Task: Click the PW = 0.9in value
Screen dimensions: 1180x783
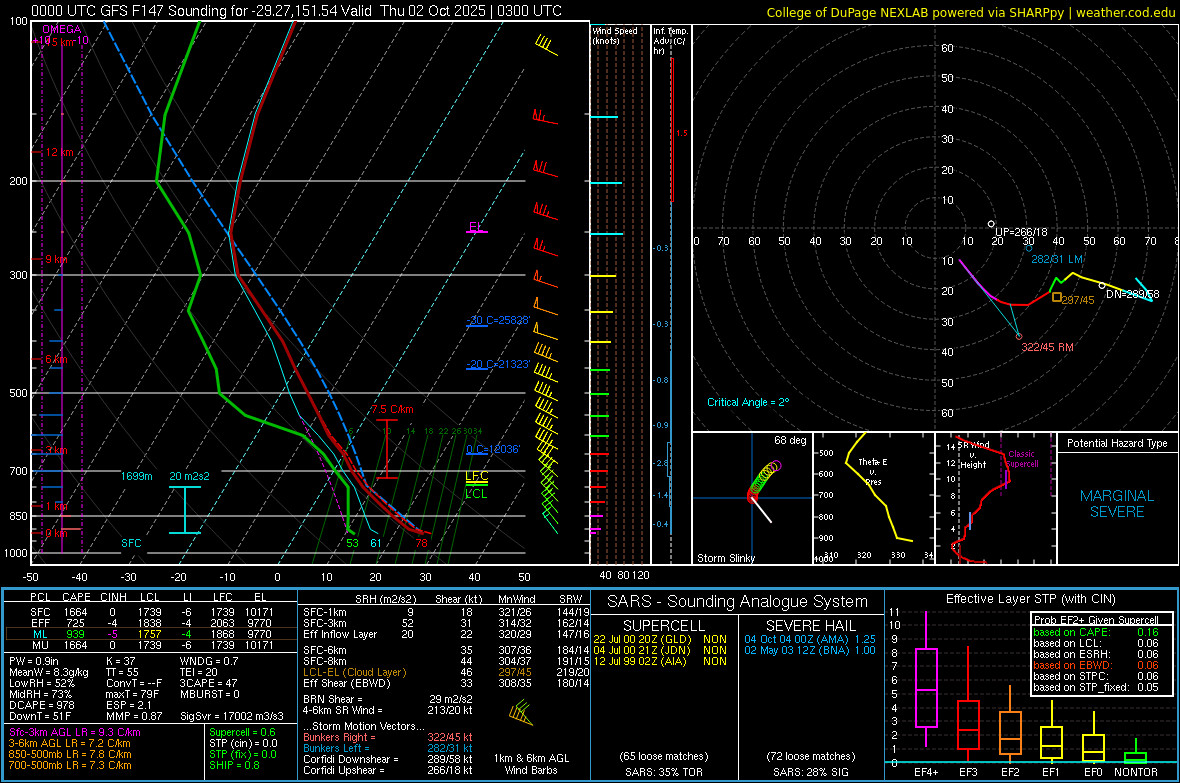Action: pos(34,661)
